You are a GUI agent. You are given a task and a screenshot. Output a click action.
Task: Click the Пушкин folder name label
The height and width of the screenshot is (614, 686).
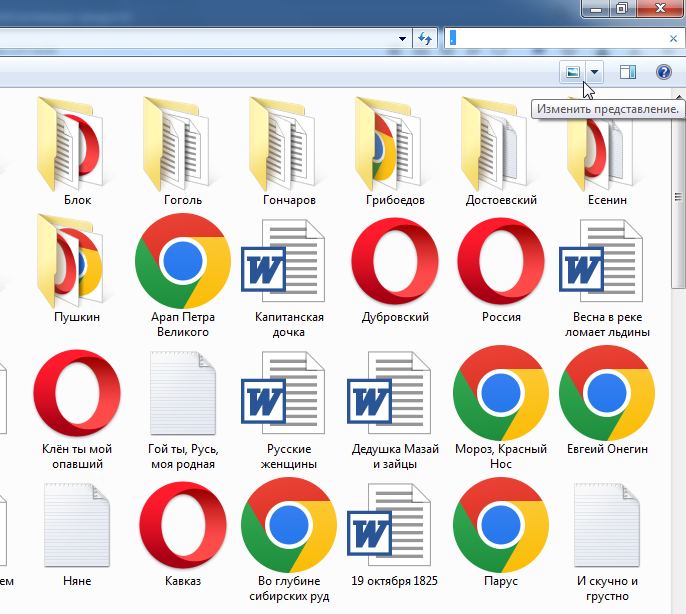77,317
